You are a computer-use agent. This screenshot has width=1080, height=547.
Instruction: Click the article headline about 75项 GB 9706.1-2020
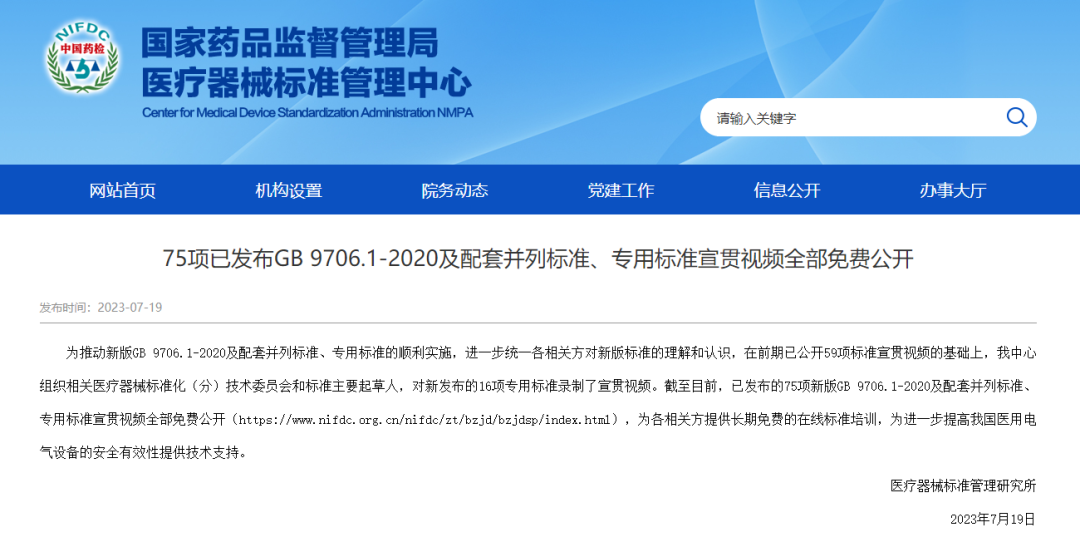coord(538,260)
